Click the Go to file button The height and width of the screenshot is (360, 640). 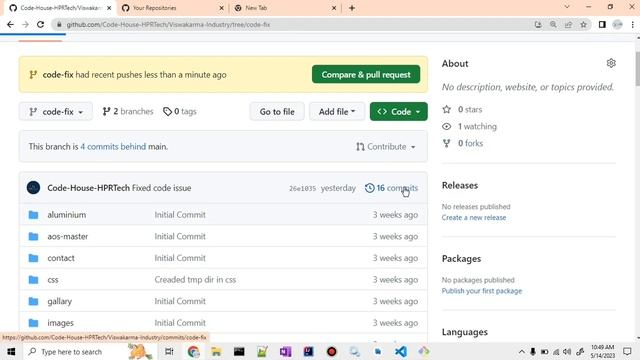[277, 111]
